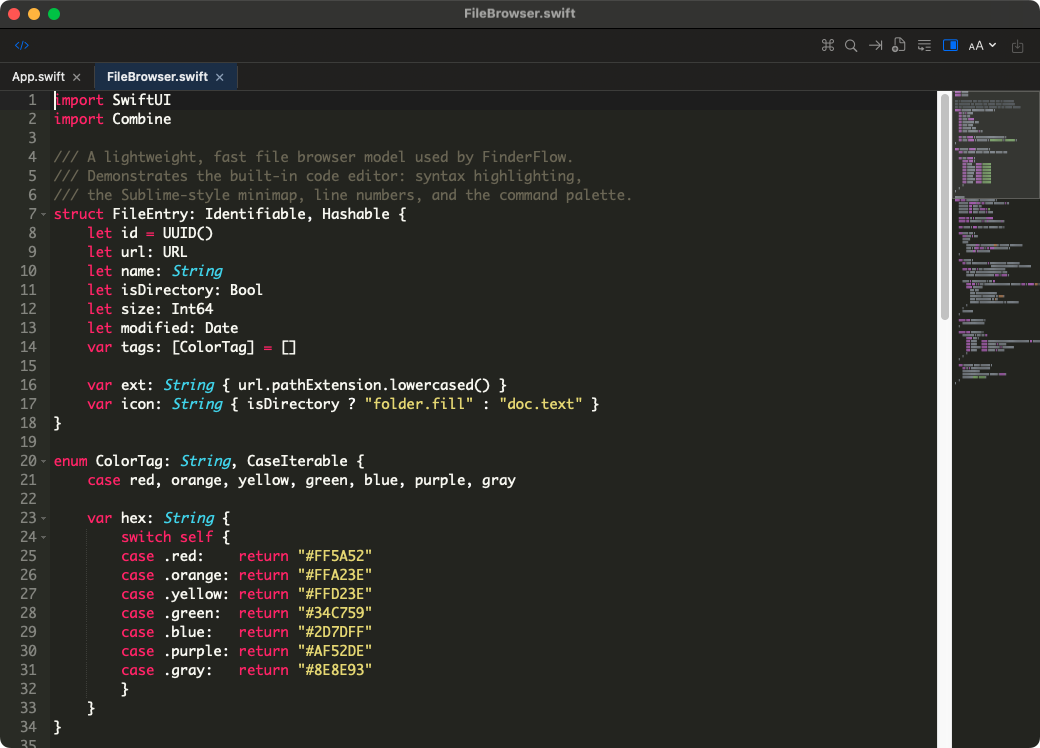
Task: Click line number 30 in gutter
Action: tap(29, 651)
